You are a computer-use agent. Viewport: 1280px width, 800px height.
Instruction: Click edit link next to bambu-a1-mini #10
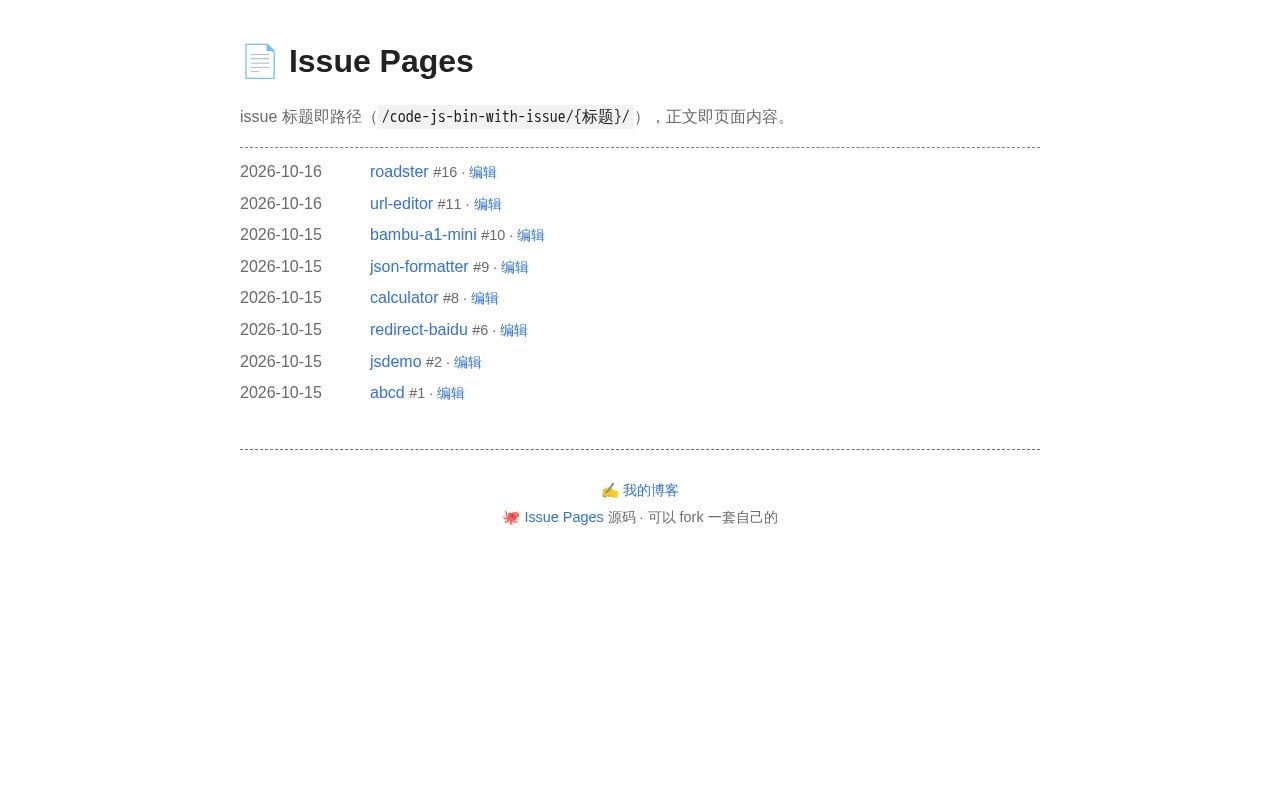[531, 235]
